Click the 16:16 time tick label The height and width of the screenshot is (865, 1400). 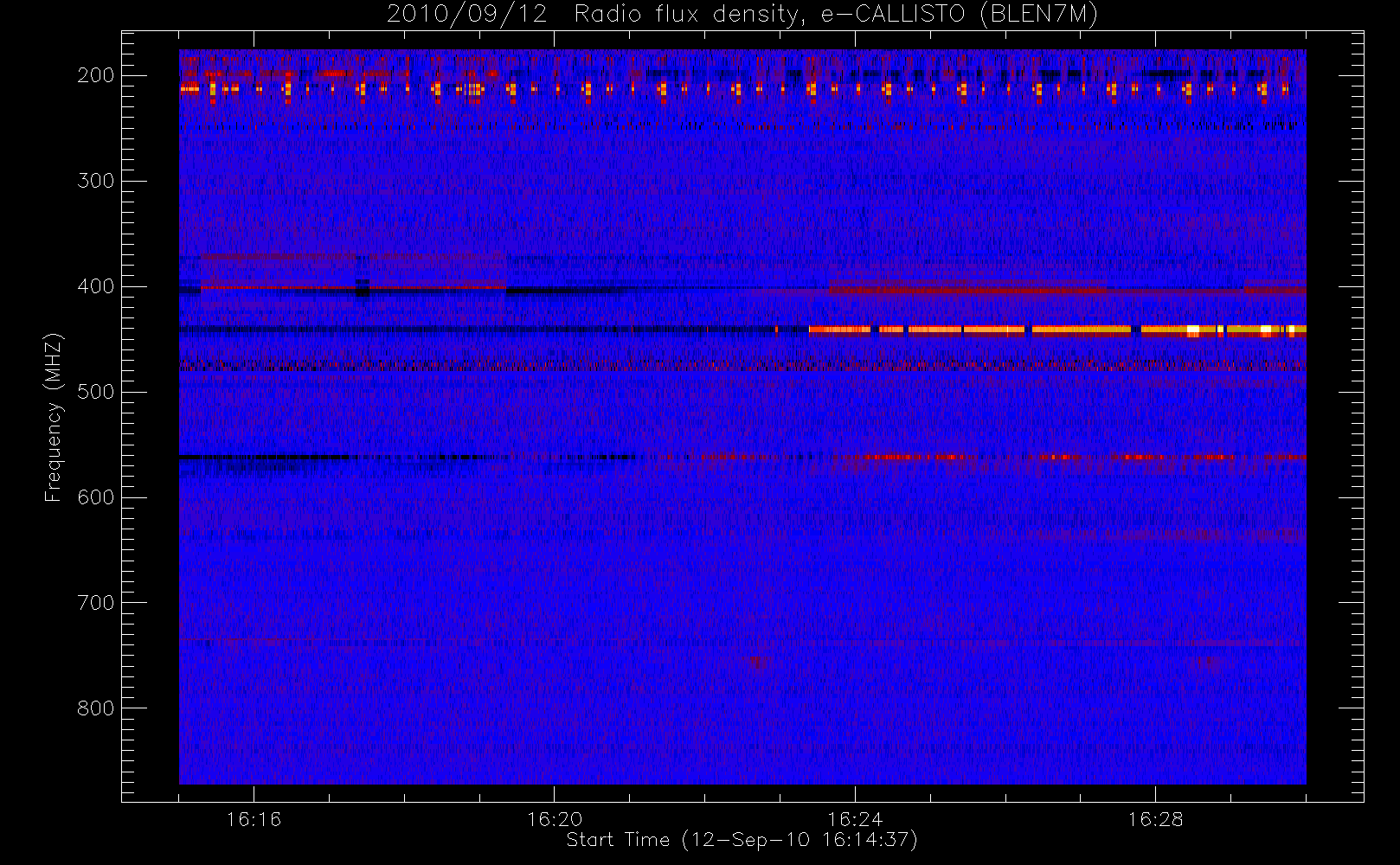tap(254, 819)
